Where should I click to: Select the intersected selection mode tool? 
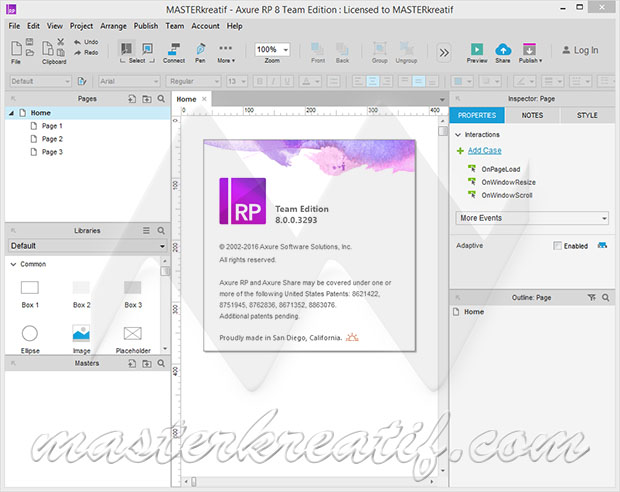127,49
